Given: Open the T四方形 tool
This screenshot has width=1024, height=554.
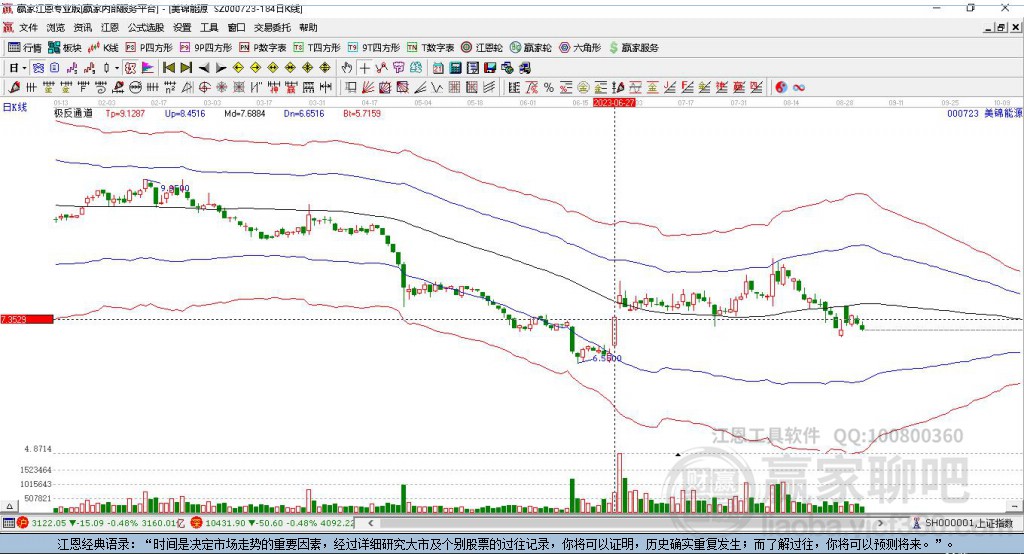Looking at the screenshot, I should [x=317, y=48].
